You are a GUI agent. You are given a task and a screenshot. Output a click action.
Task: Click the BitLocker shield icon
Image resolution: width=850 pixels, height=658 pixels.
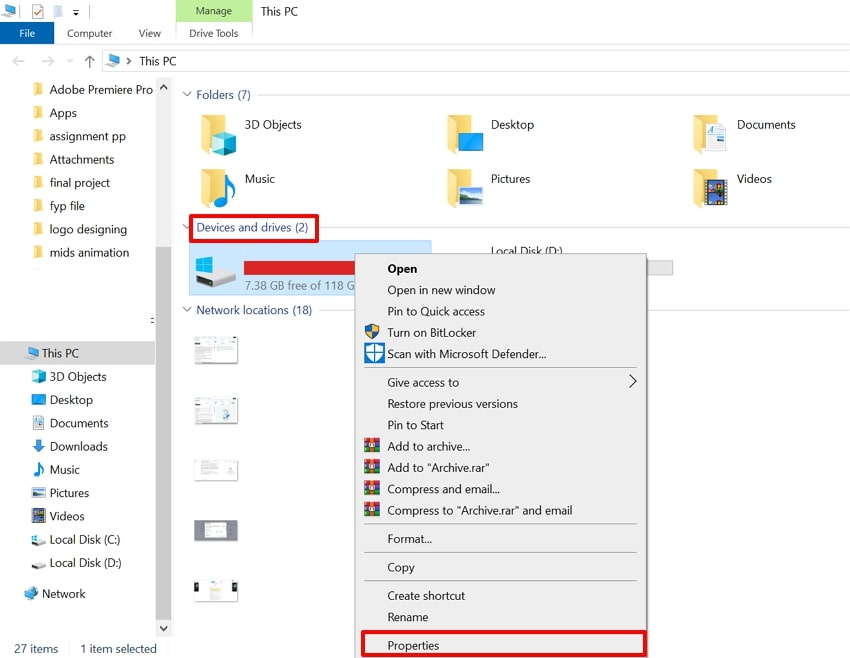[x=374, y=333]
